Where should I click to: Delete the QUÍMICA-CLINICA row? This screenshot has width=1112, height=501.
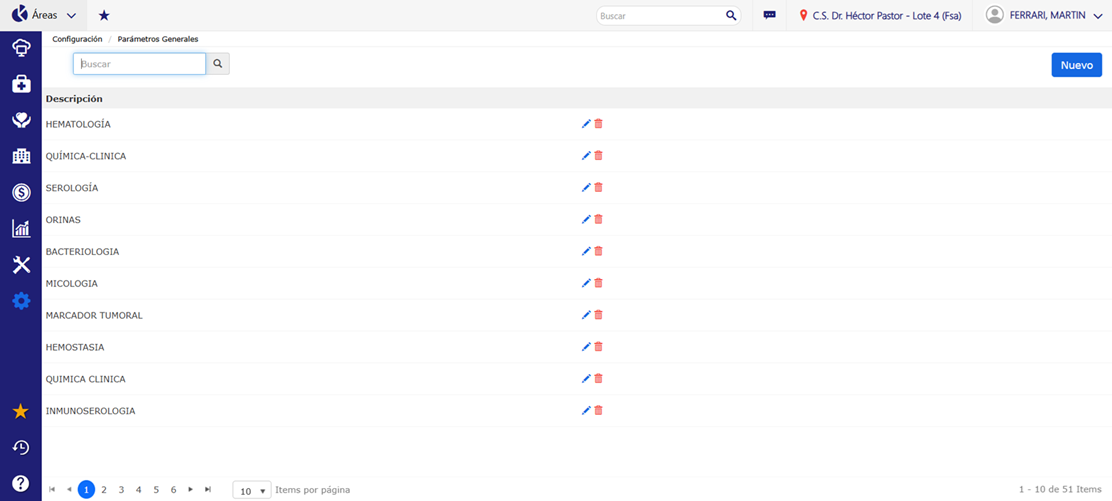[598, 156]
